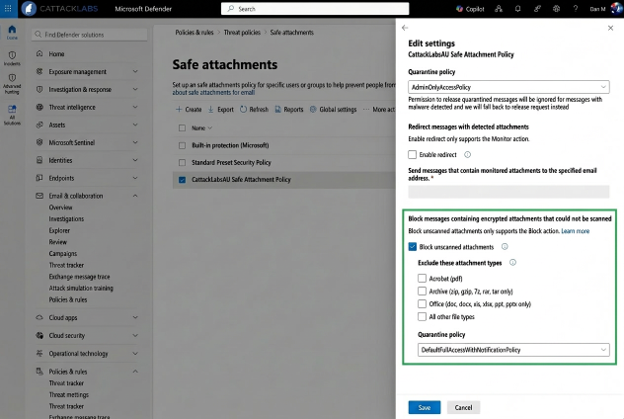The width and height of the screenshot is (624, 419).
Task: Open Campaigns under Email & collaboration
Action: point(63,253)
